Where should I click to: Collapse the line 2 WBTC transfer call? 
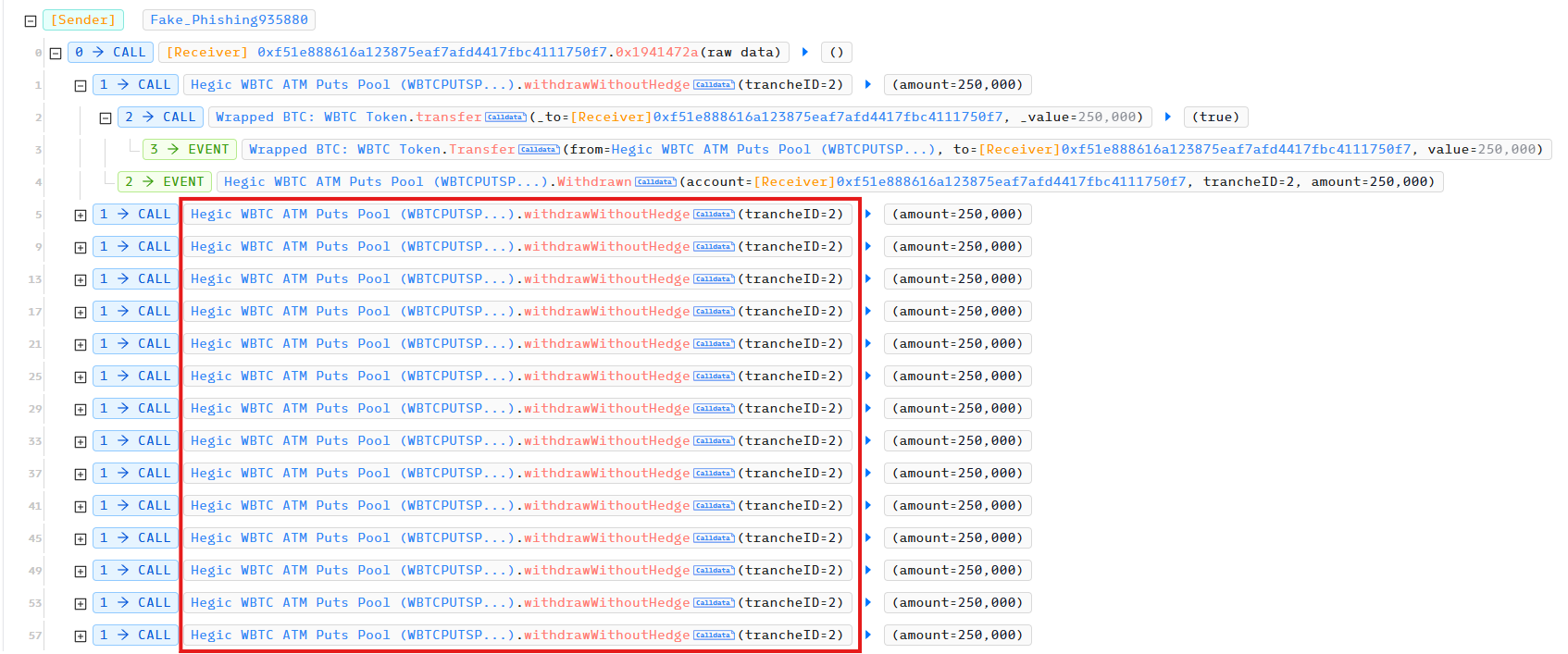[x=106, y=117]
